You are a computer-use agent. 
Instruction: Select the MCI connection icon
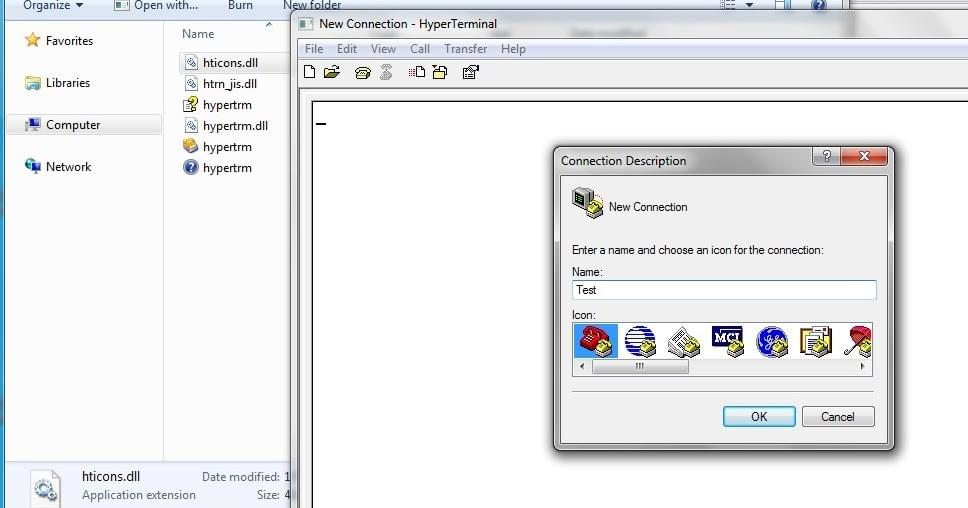click(728, 341)
